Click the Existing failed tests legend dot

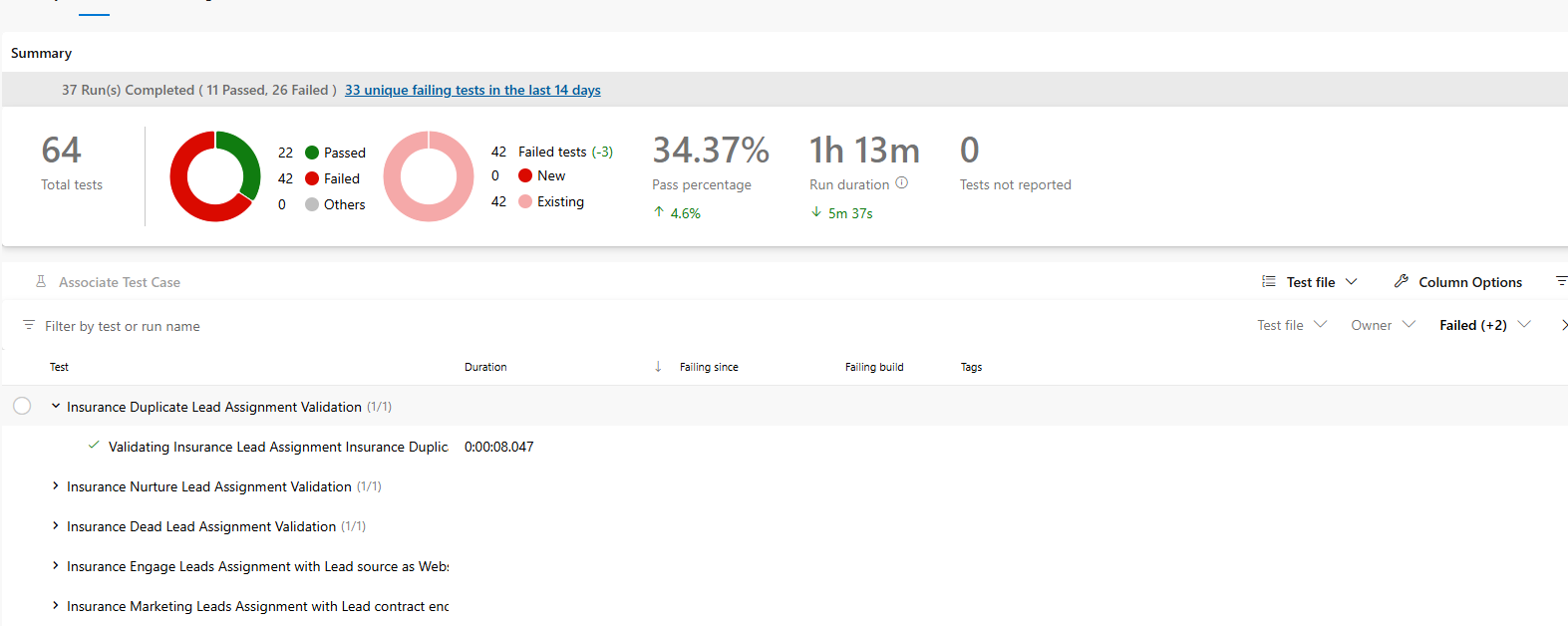pyautogui.click(x=525, y=201)
